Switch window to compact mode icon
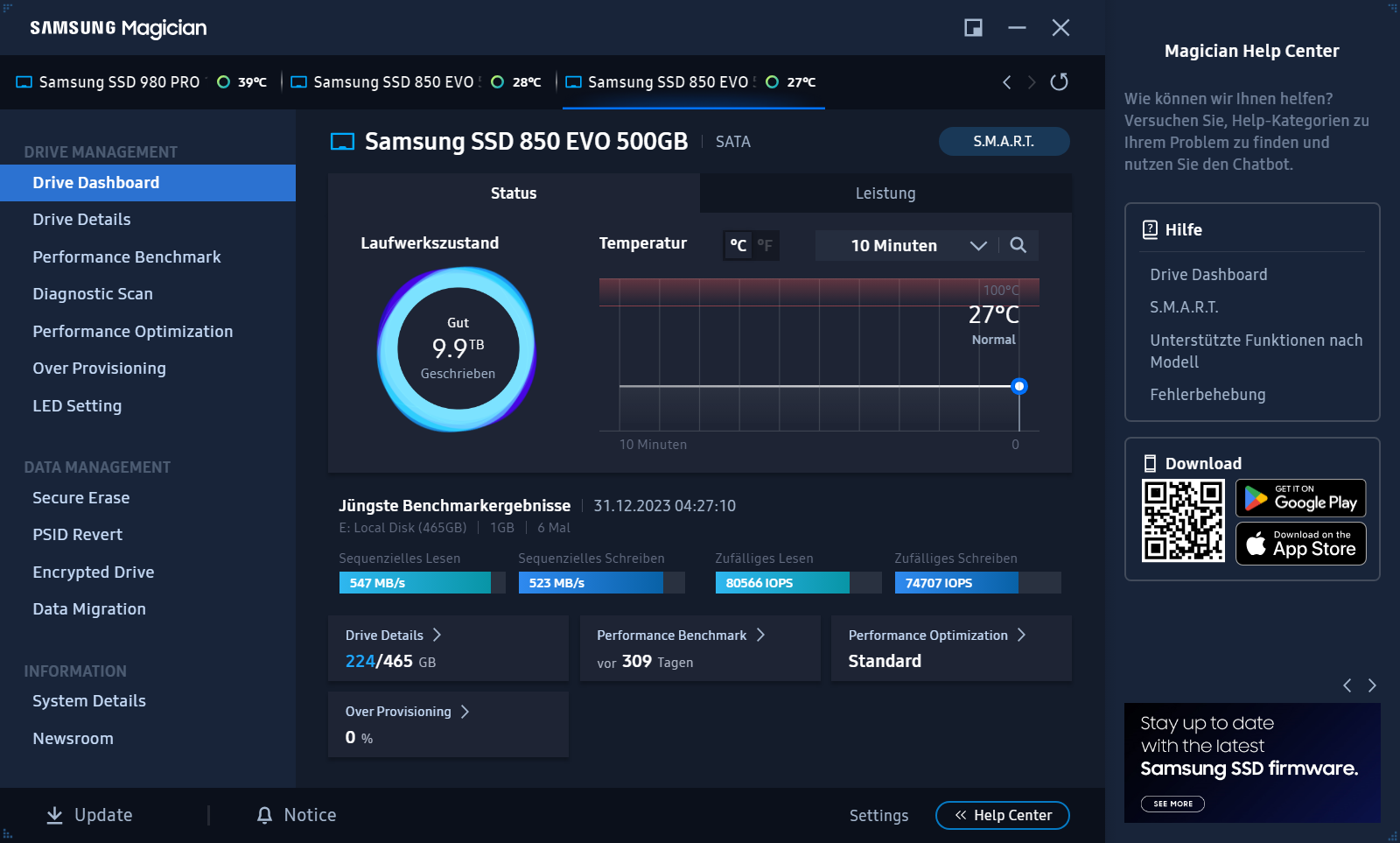Viewport: 1400px width, 843px height. 973,28
